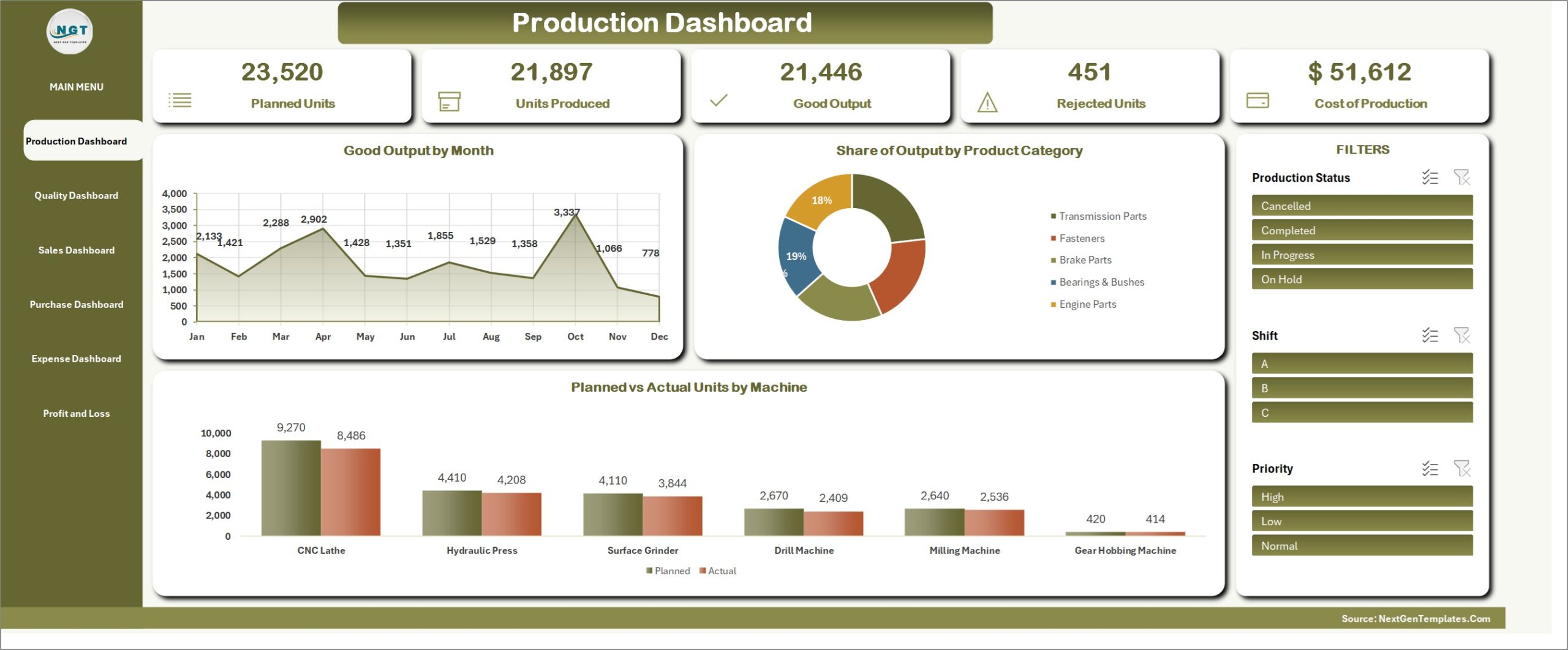Click the Production Dashboard header banner
The image size is (1568, 650).
pyautogui.click(x=665, y=23)
